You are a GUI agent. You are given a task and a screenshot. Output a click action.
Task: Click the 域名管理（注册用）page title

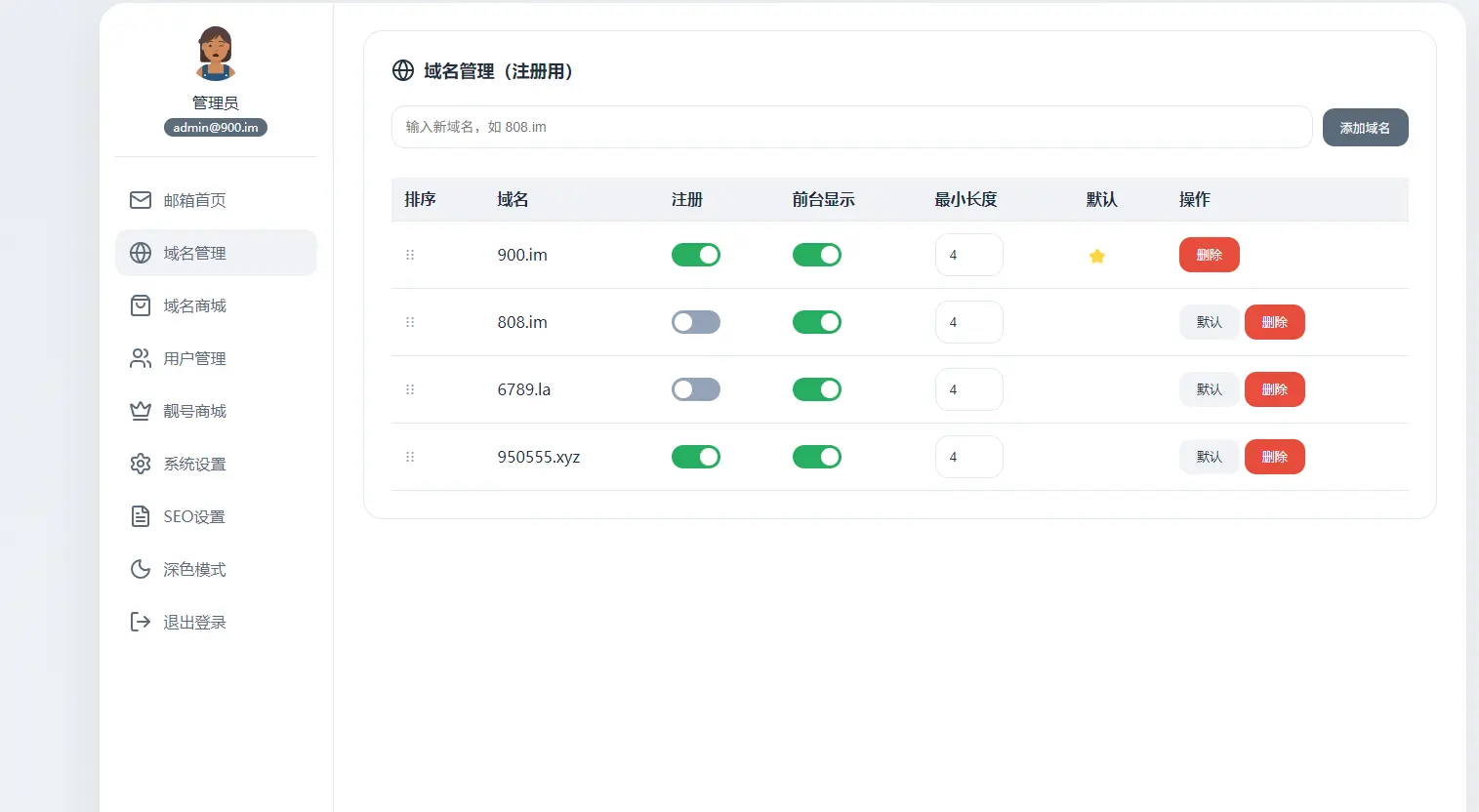click(x=500, y=71)
